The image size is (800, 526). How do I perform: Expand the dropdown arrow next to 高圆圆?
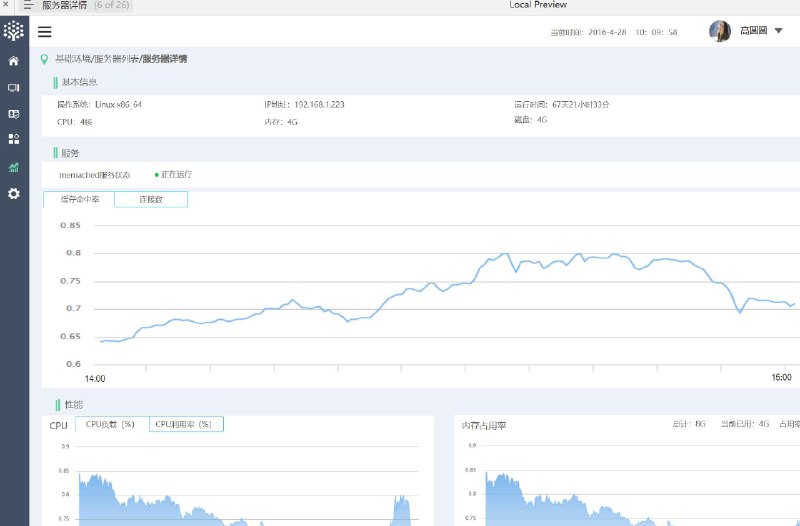779,31
